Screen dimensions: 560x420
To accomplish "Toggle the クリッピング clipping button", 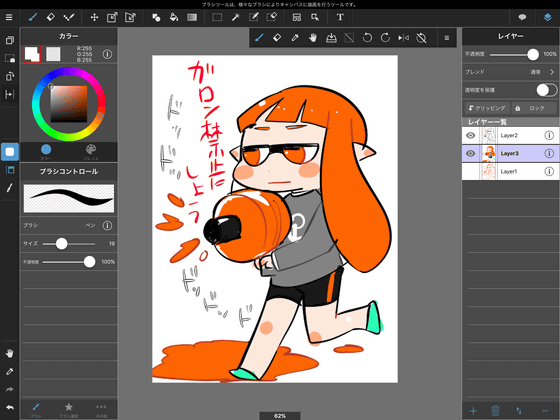I will [x=487, y=108].
